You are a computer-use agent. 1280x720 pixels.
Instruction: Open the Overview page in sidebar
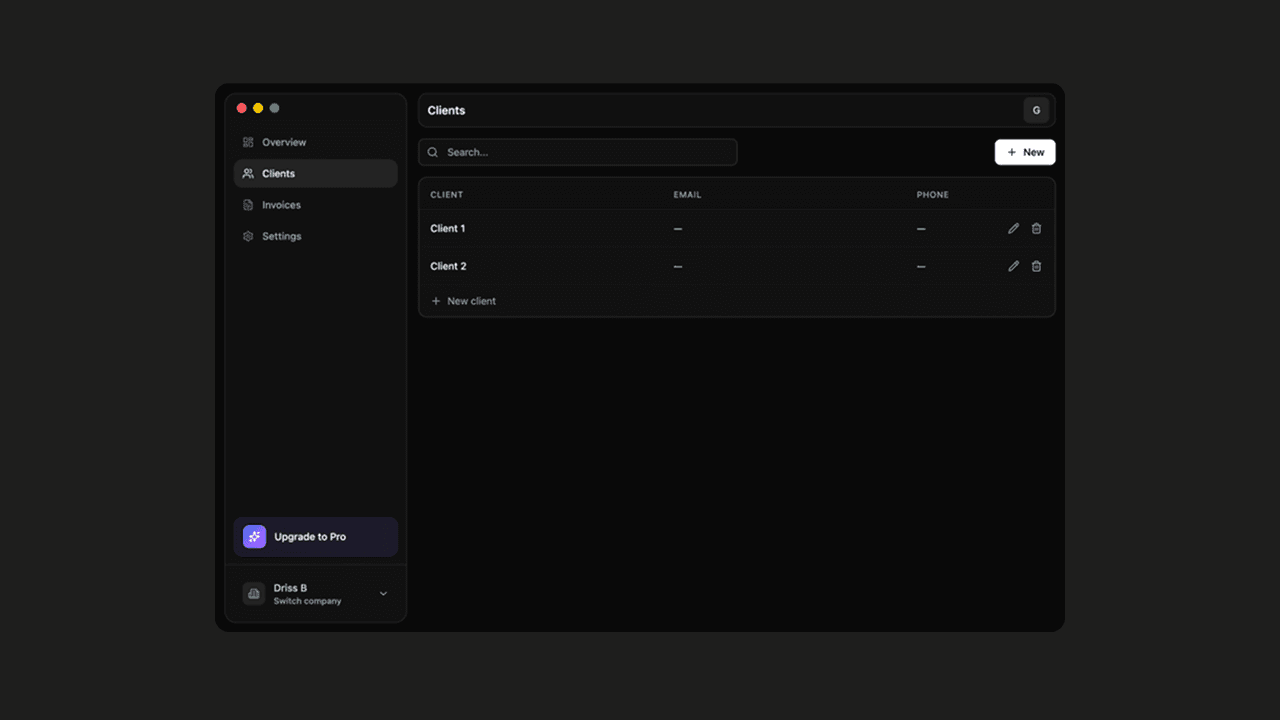pos(284,142)
